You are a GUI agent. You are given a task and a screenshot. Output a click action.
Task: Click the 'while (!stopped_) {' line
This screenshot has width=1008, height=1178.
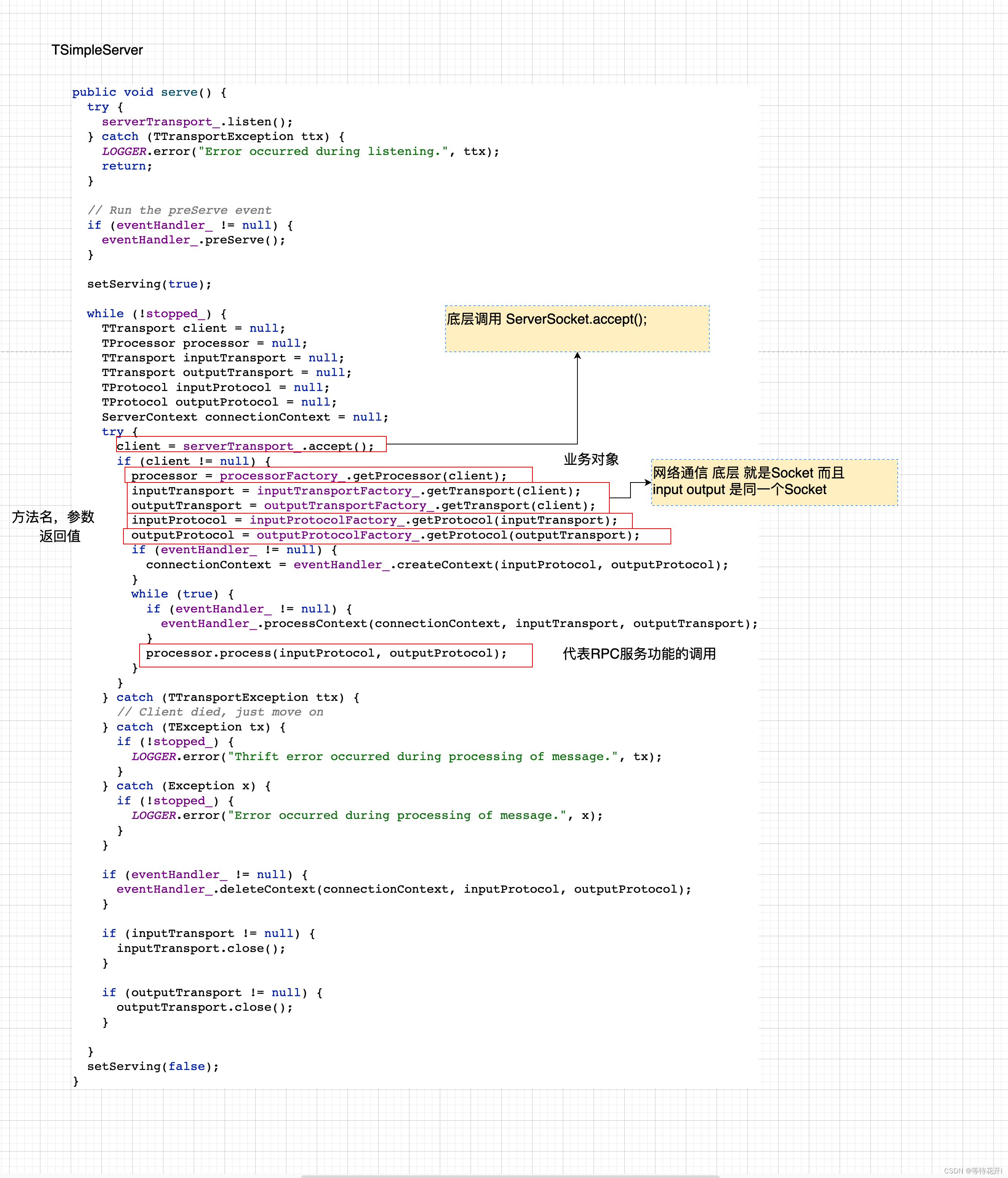[x=157, y=314]
